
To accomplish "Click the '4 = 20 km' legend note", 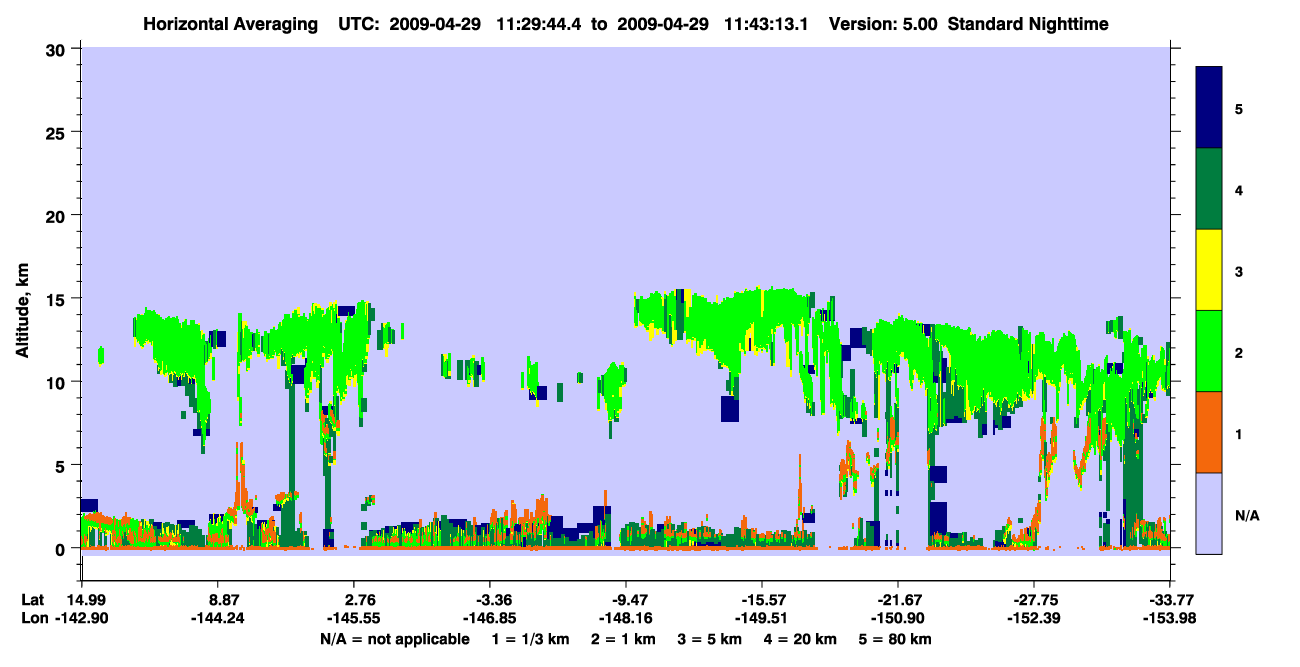I will tap(802, 639).
